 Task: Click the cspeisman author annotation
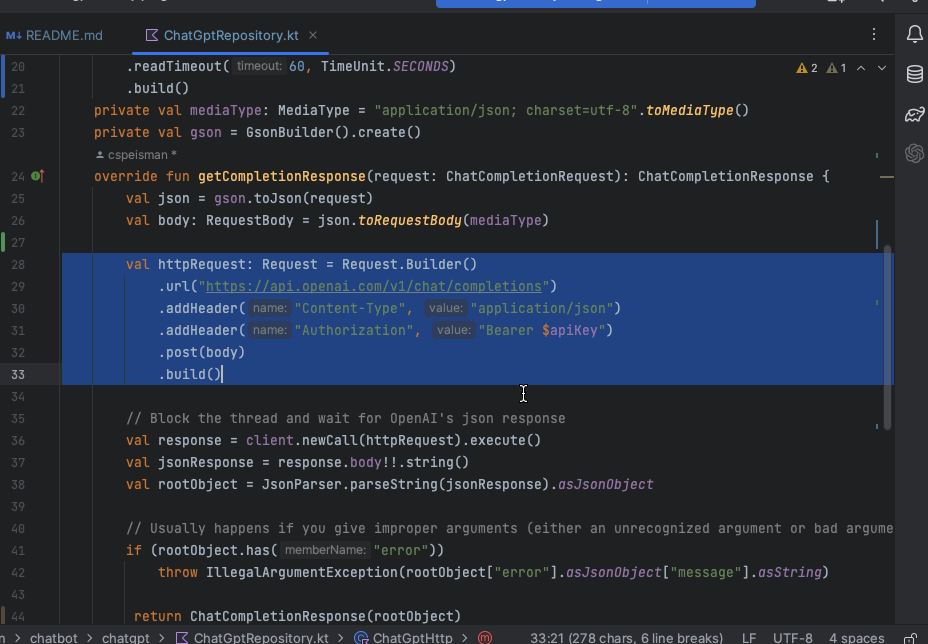coord(136,155)
